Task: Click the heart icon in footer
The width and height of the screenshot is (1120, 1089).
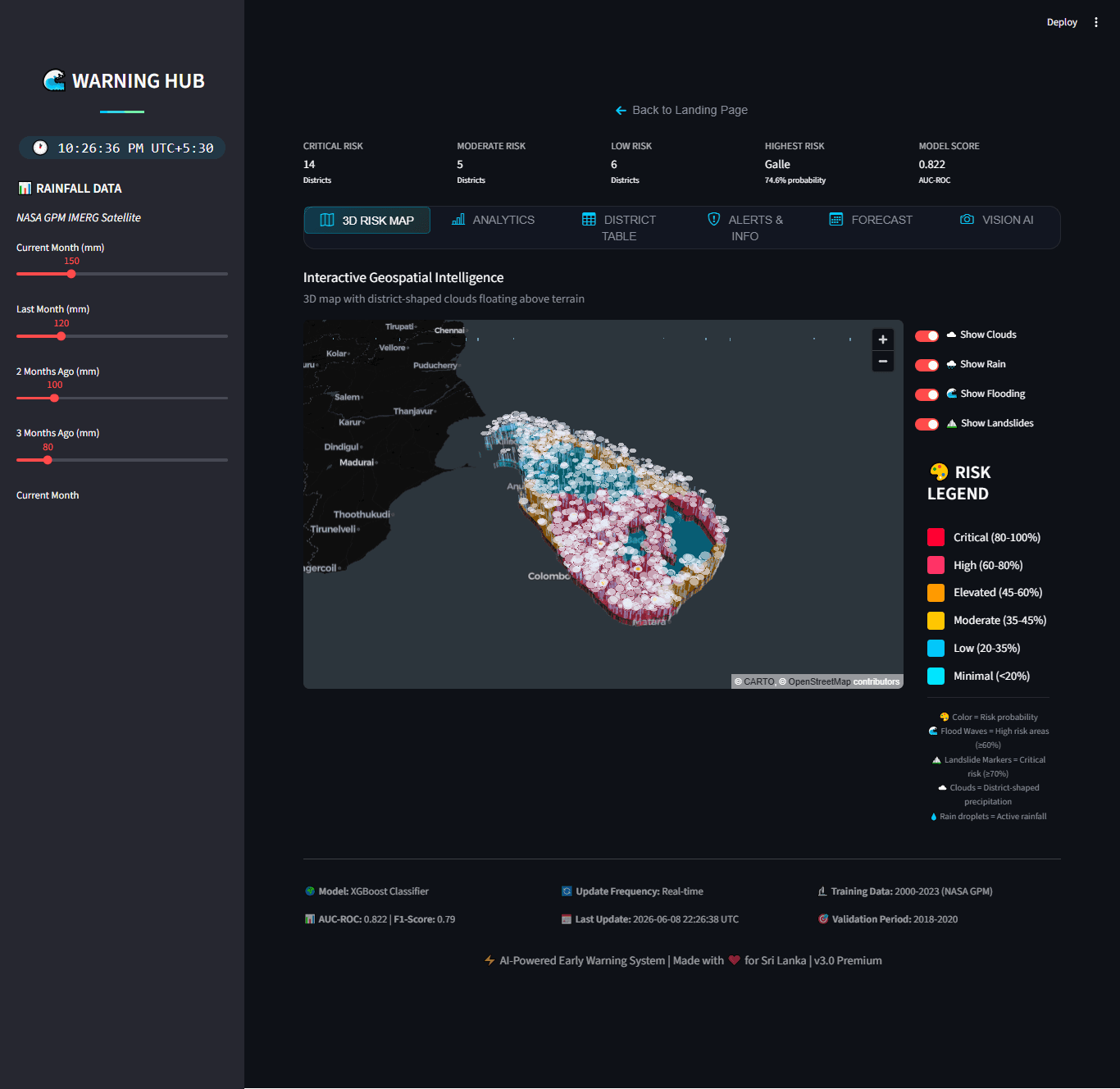Action: (x=735, y=960)
